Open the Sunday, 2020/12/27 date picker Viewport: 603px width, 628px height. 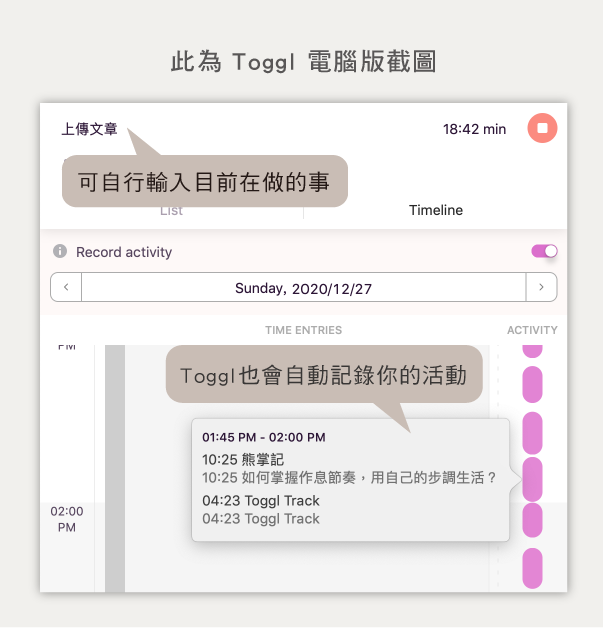point(304,288)
